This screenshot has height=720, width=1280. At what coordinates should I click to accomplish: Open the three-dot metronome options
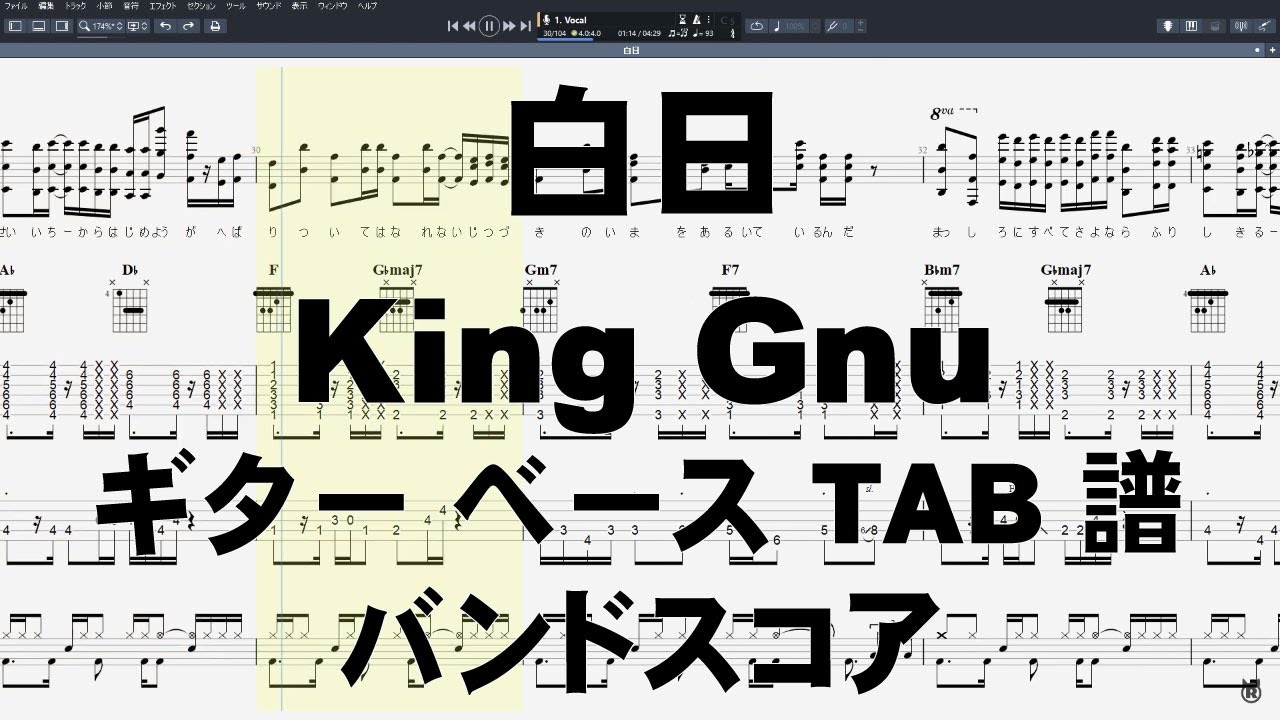(x=709, y=20)
